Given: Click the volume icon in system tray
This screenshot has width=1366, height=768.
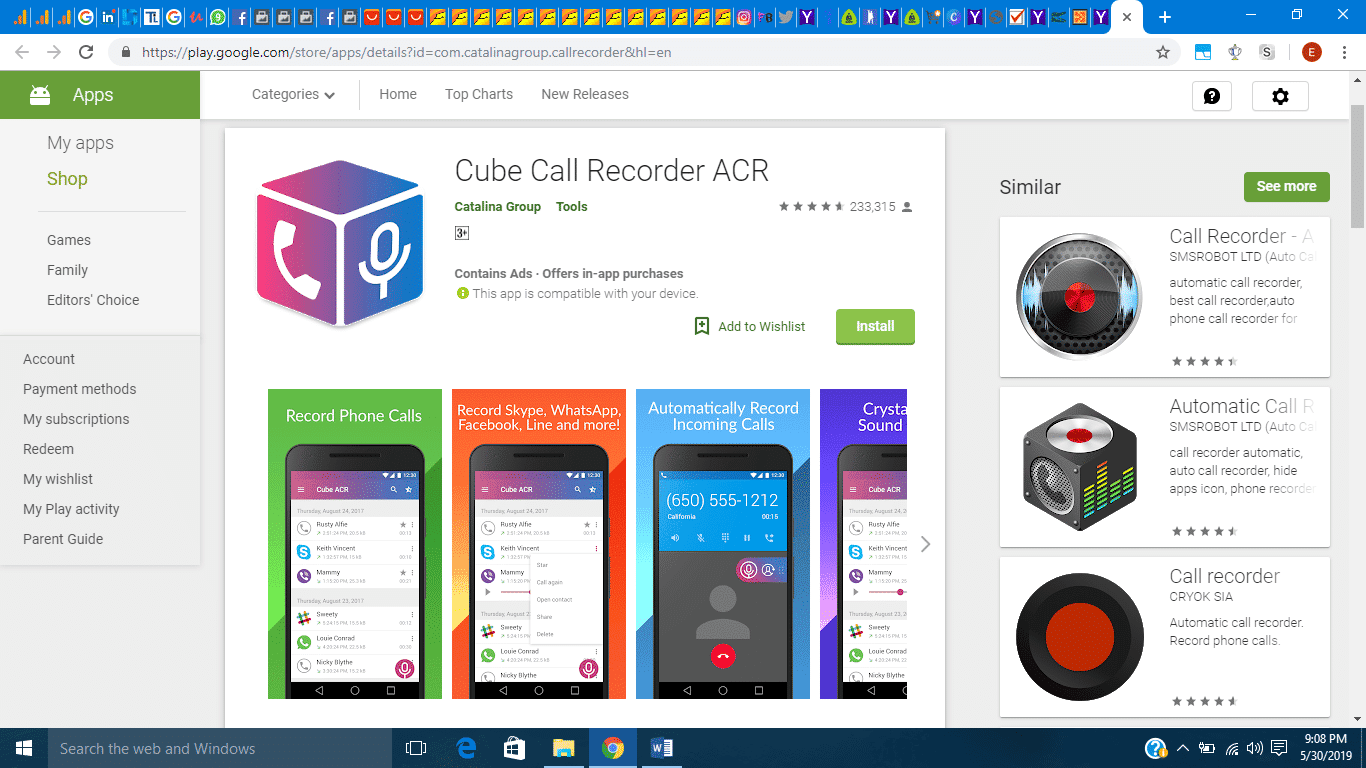Looking at the screenshot, I should tap(1254, 748).
